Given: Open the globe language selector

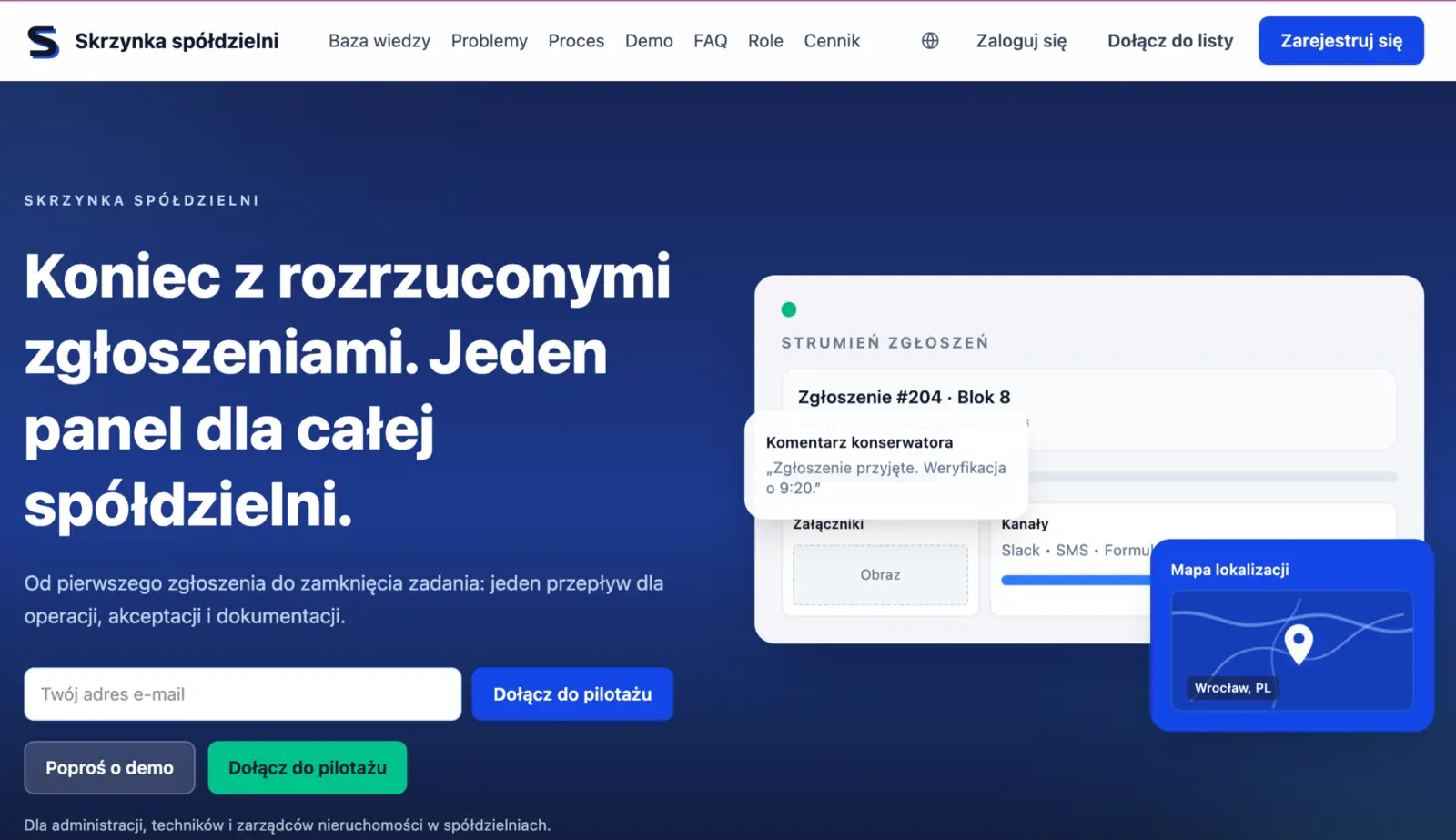Looking at the screenshot, I should click(x=930, y=41).
